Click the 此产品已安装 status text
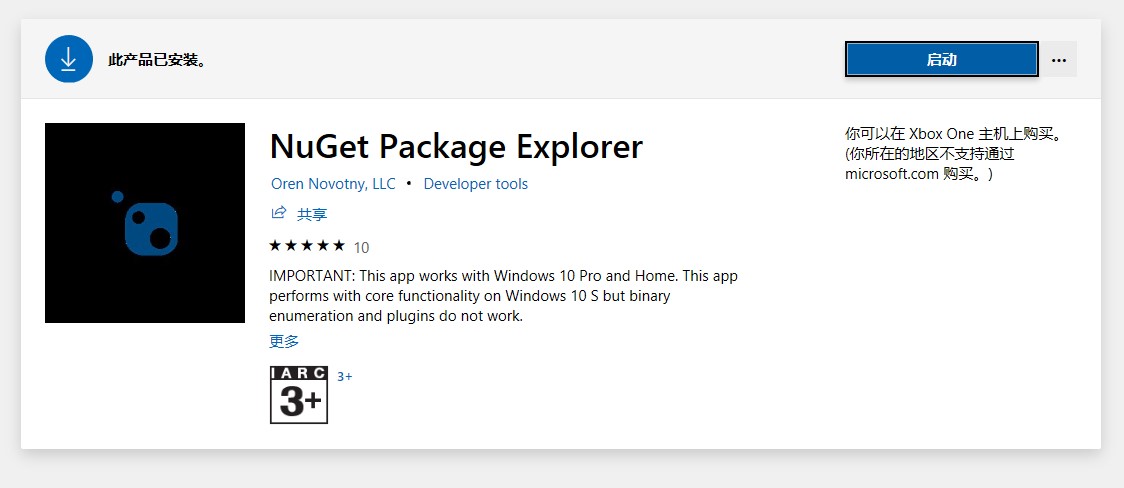The width and height of the screenshot is (1124, 488). 157,59
